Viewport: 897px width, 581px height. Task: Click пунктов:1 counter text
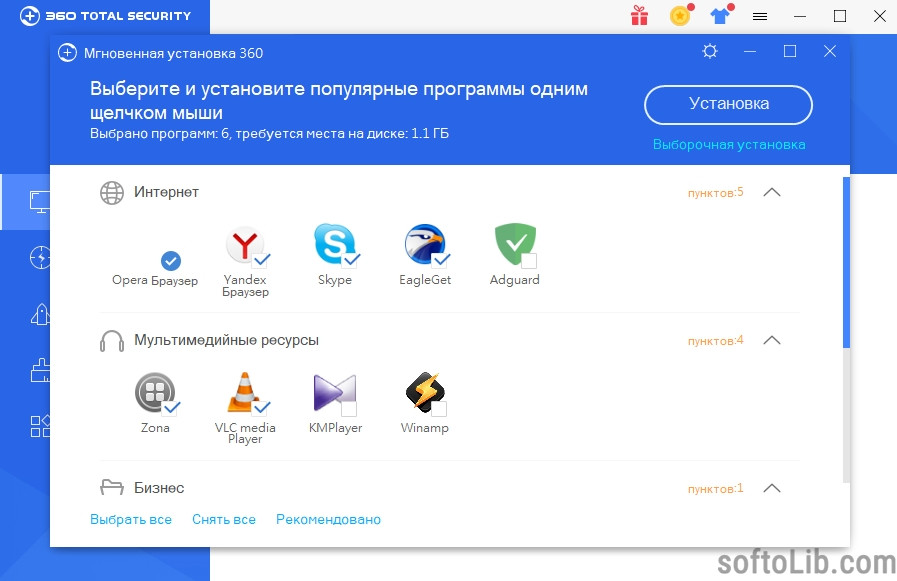(x=716, y=489)
